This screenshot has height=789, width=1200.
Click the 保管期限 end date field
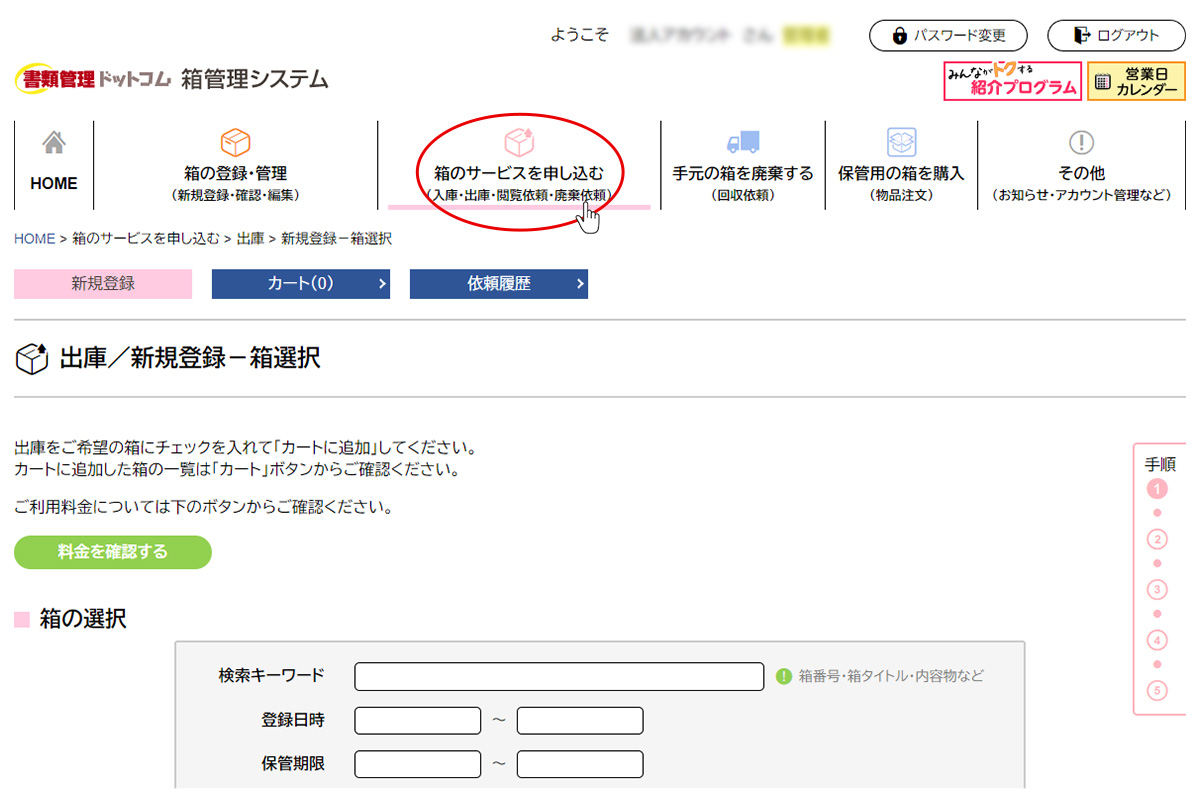(579, 764)
